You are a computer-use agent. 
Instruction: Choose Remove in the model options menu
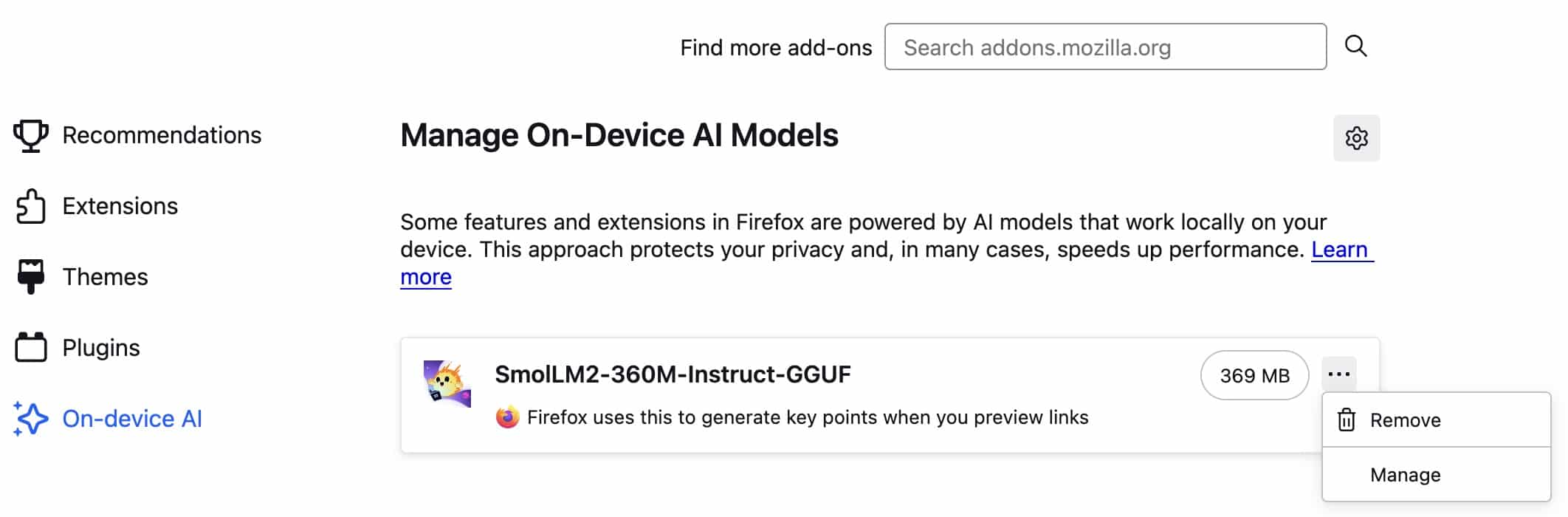1405,420
